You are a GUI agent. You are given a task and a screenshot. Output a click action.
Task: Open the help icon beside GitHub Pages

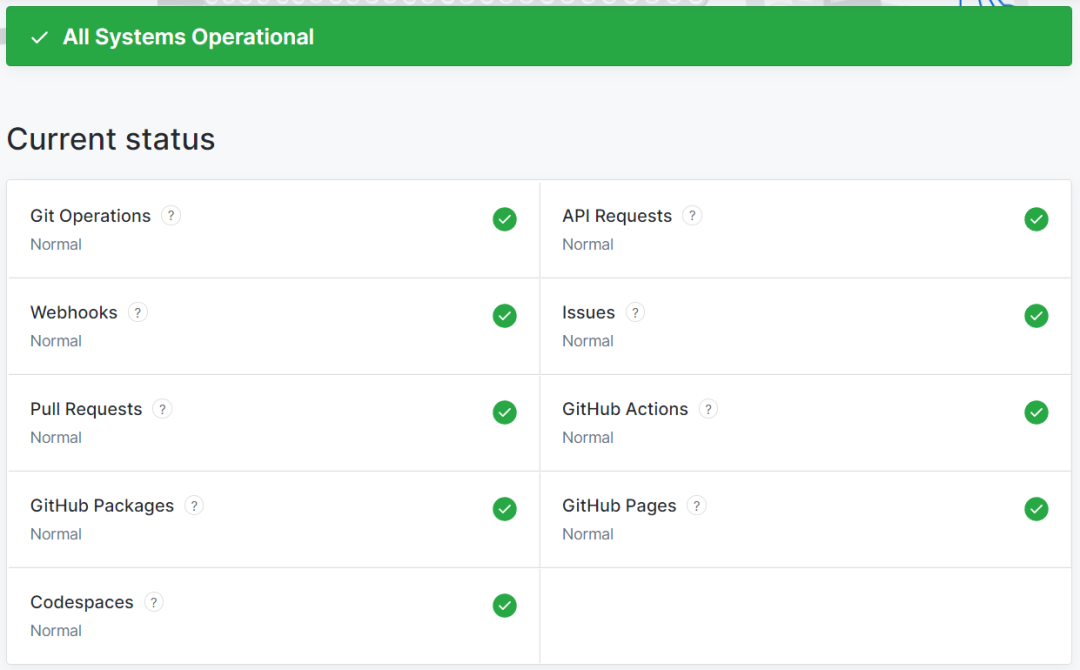pyautogui.click(x=696, y=505)
